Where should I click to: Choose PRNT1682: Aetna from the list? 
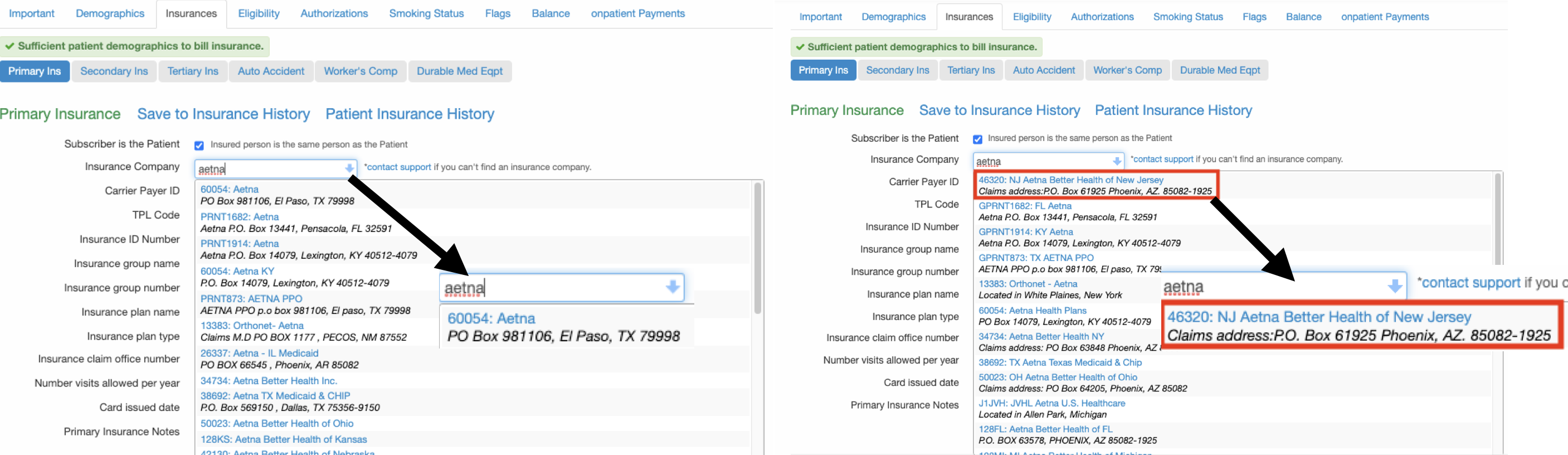click(x=475, y=223)
